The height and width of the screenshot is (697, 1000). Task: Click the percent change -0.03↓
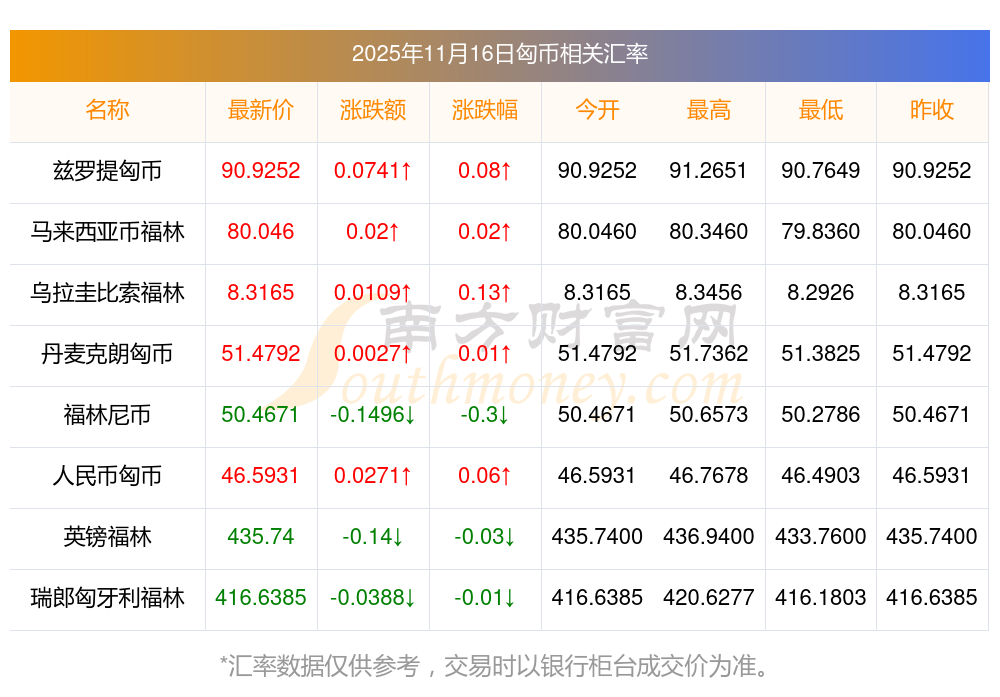click(485, 536)
